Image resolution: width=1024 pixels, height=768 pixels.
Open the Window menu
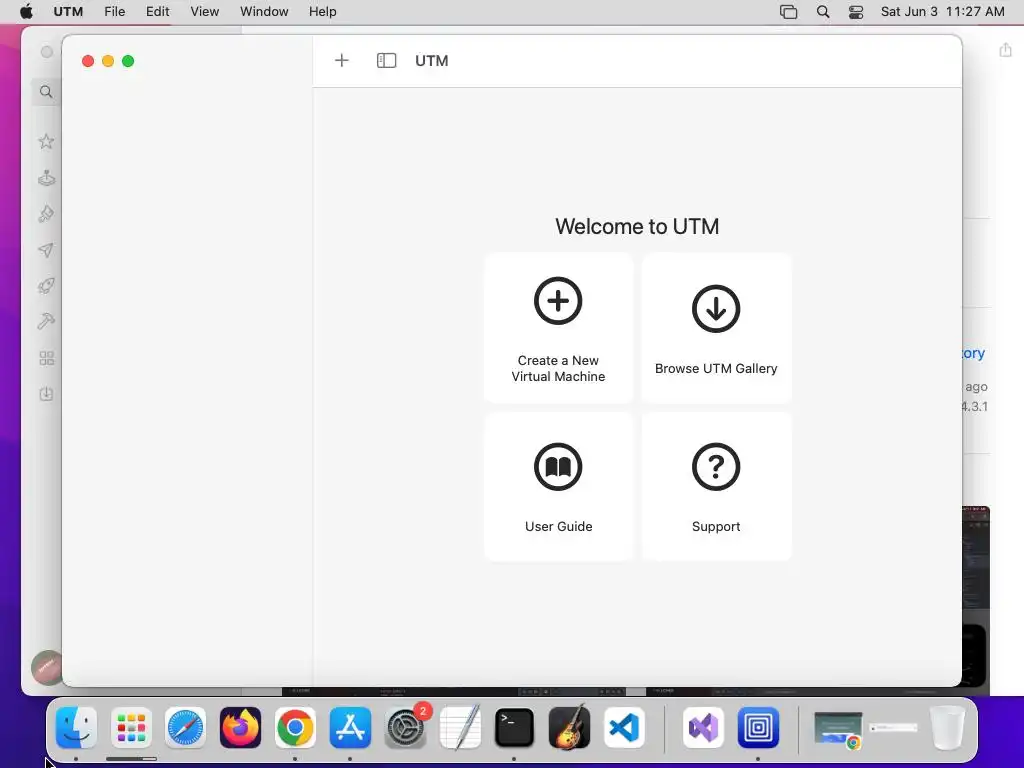pos(264,12)
